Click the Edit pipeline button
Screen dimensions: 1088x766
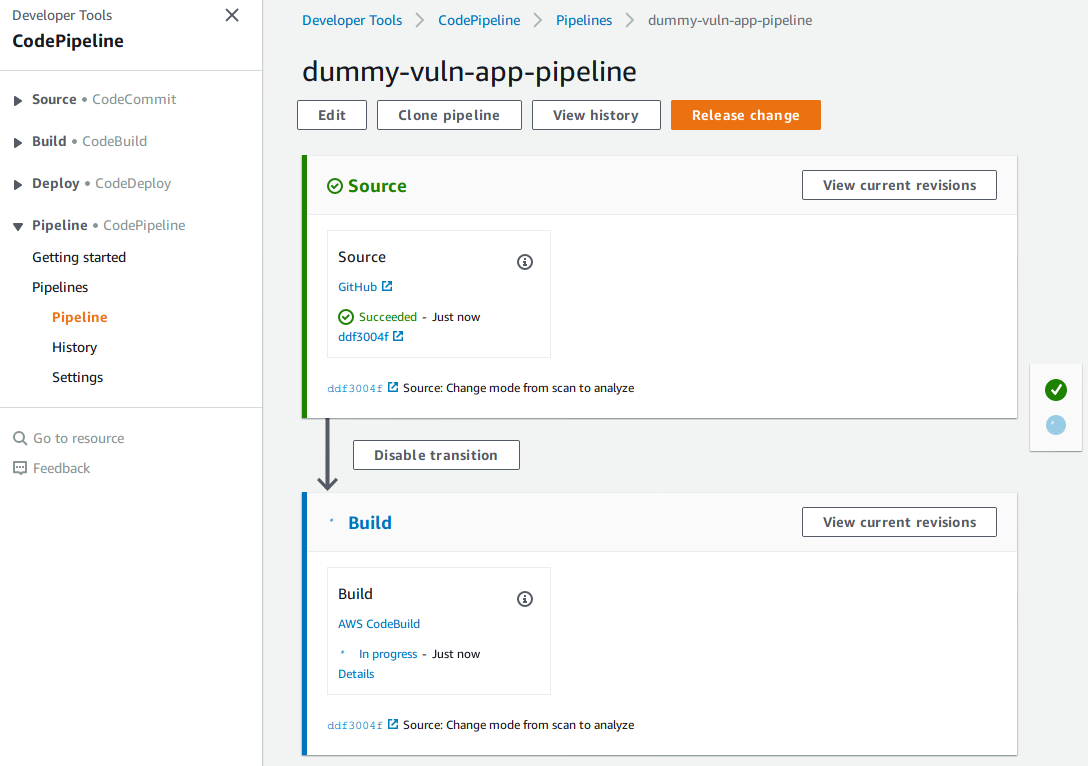332,115
